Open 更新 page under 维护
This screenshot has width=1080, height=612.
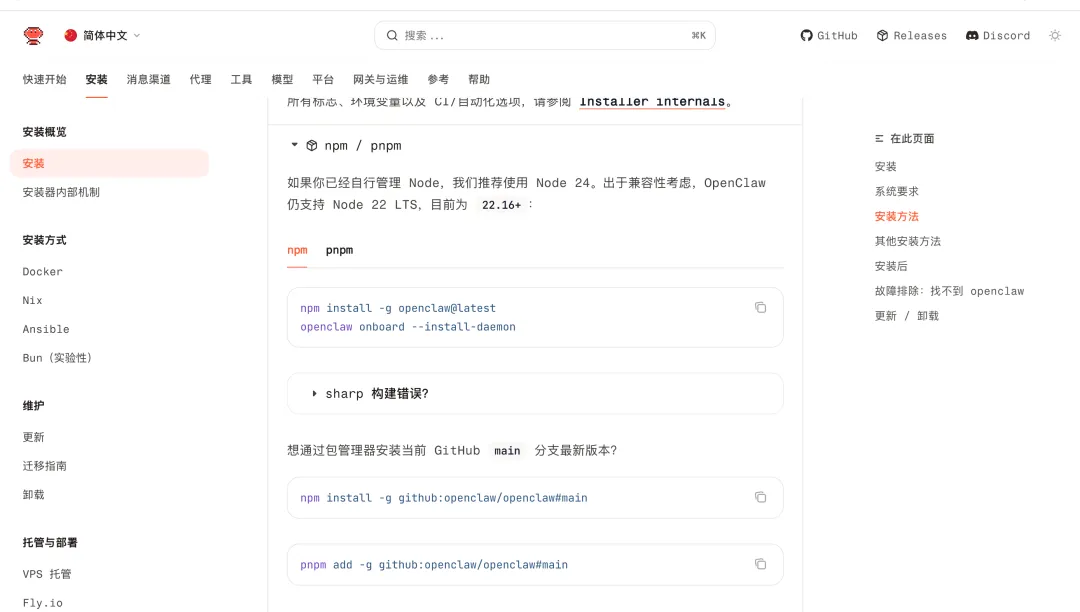point(33,437)
